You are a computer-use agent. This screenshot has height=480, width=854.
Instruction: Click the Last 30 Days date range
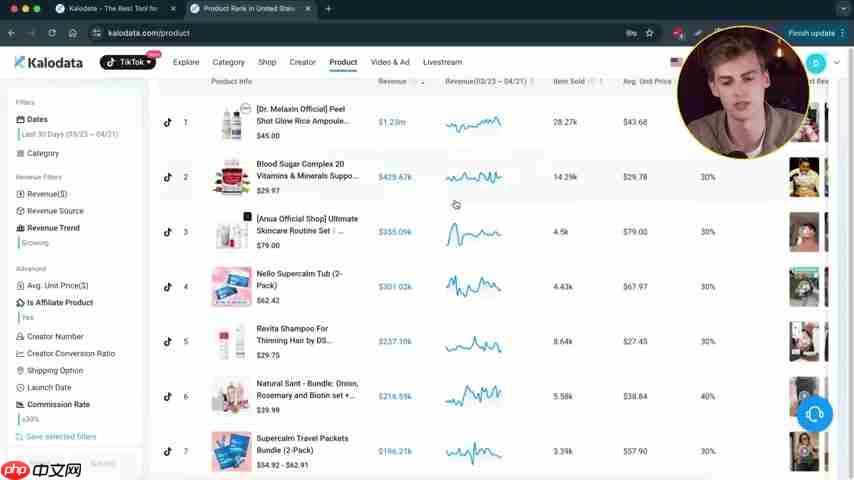click(x=70, y=134)
